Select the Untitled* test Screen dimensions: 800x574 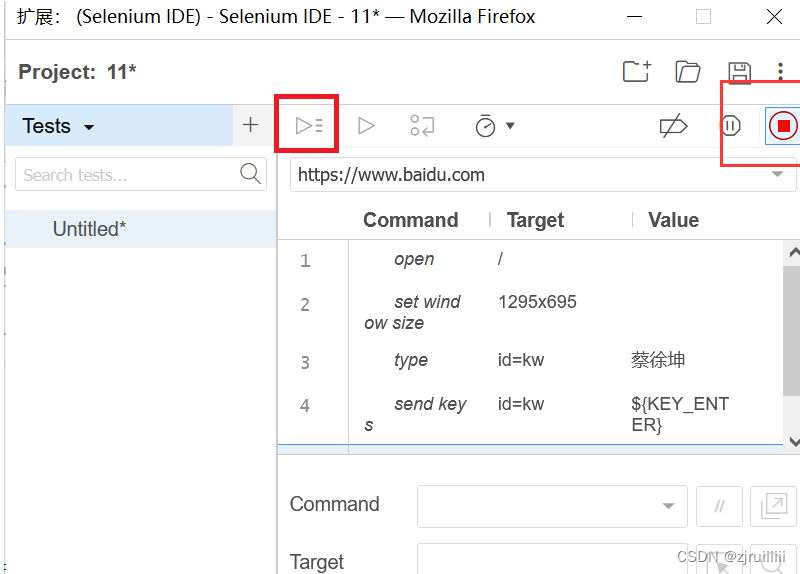coord(141,229)
